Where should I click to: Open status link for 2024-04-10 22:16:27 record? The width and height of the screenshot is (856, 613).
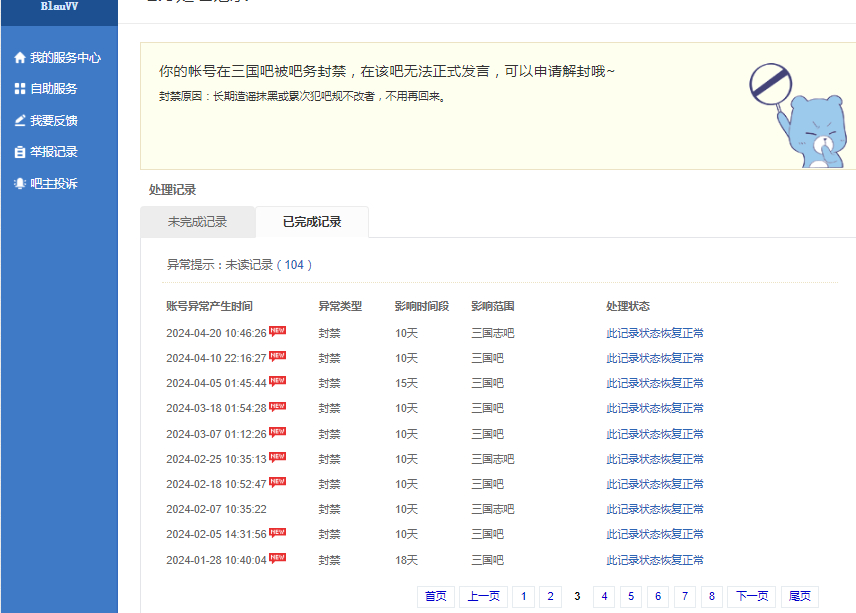pos(655,358)
